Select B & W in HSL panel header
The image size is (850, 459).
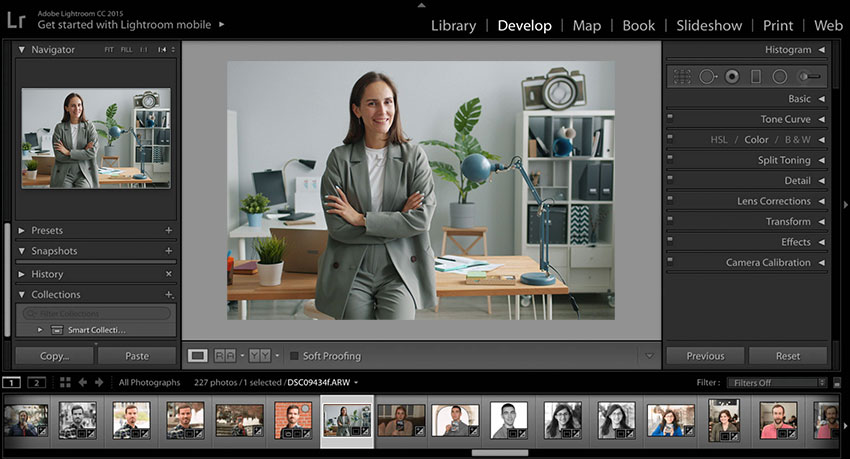797,140
